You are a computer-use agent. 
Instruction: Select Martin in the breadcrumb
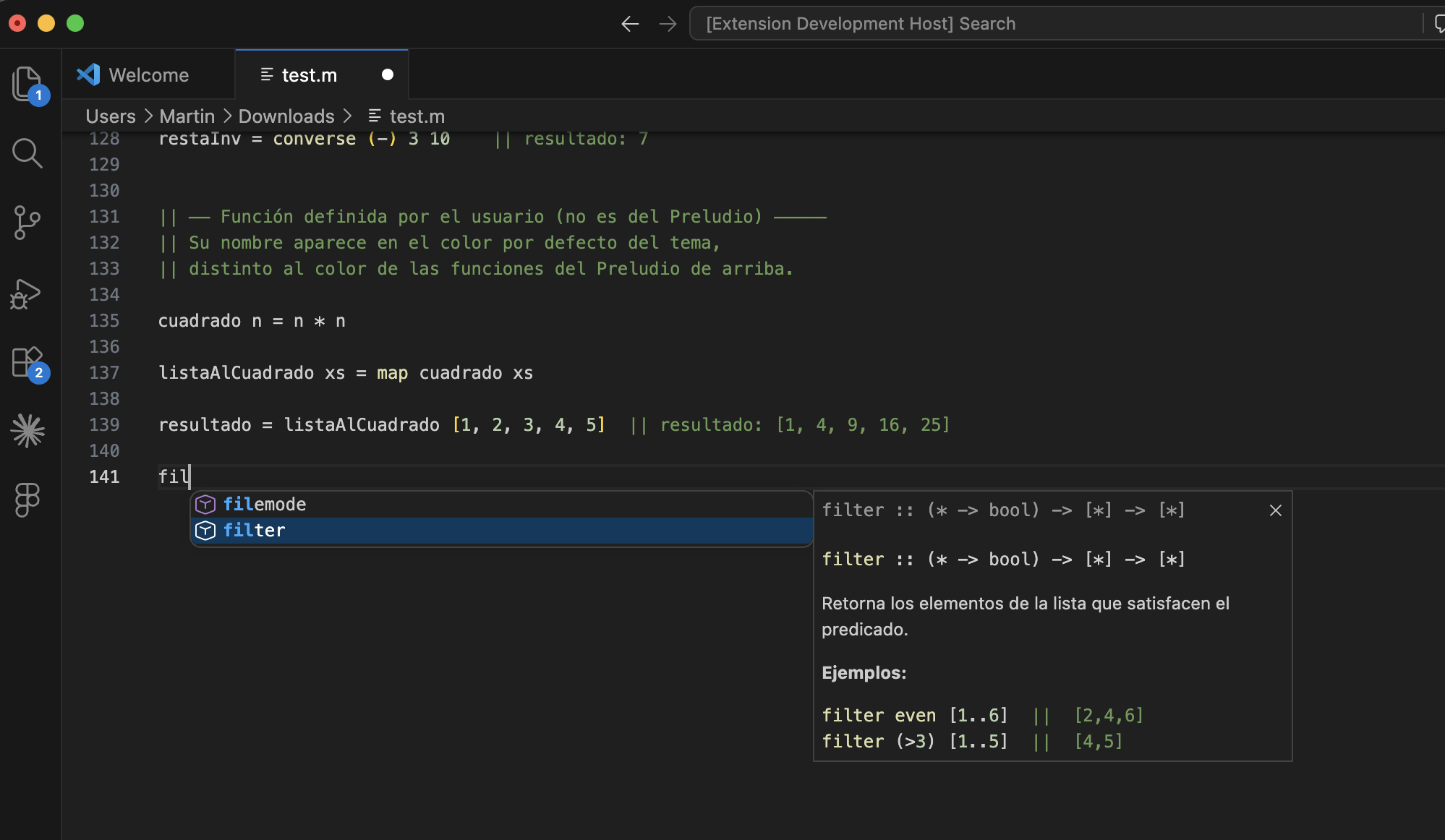(187, 116)
